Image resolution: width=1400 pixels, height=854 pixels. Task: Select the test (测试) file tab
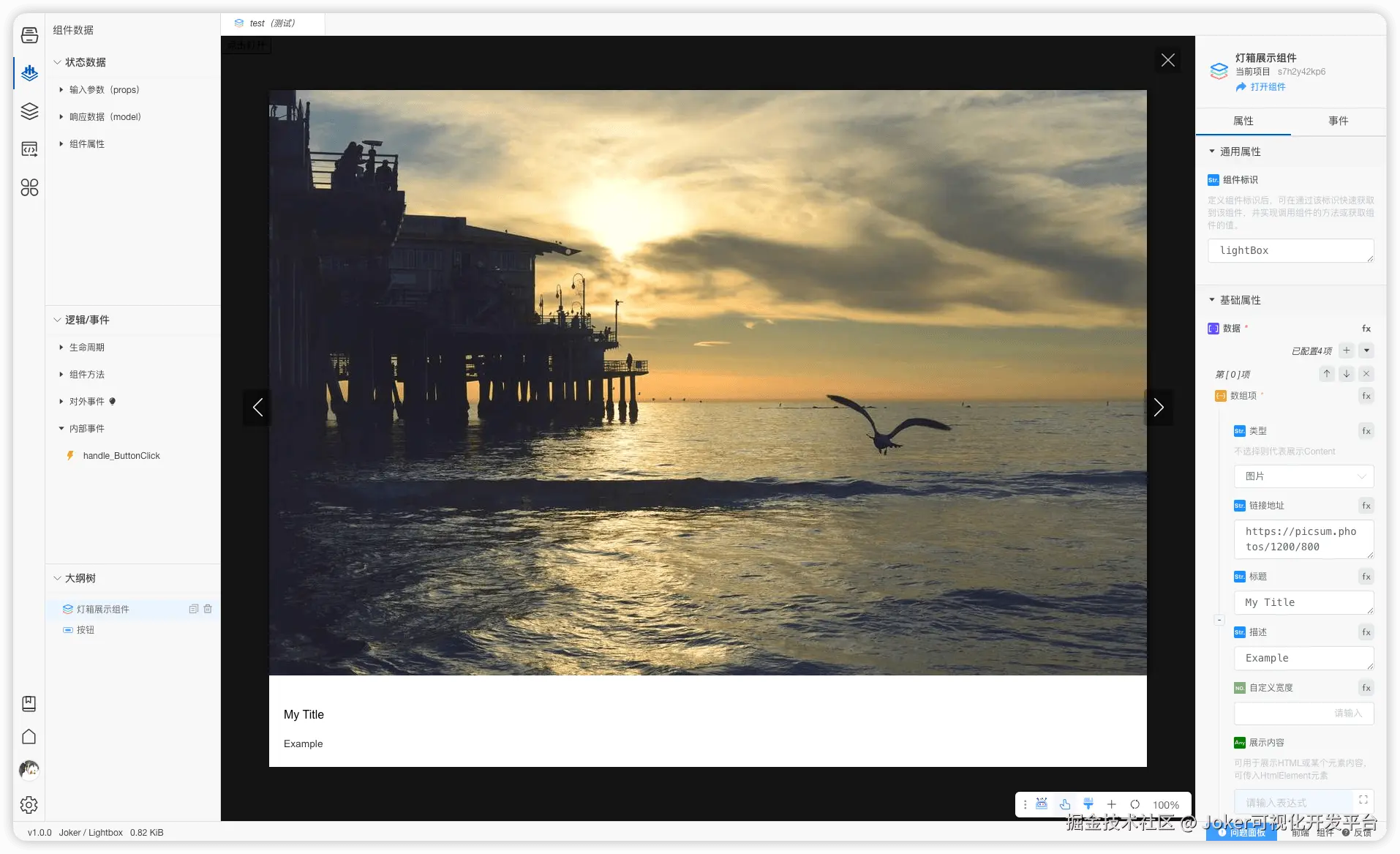click(272, 23)
